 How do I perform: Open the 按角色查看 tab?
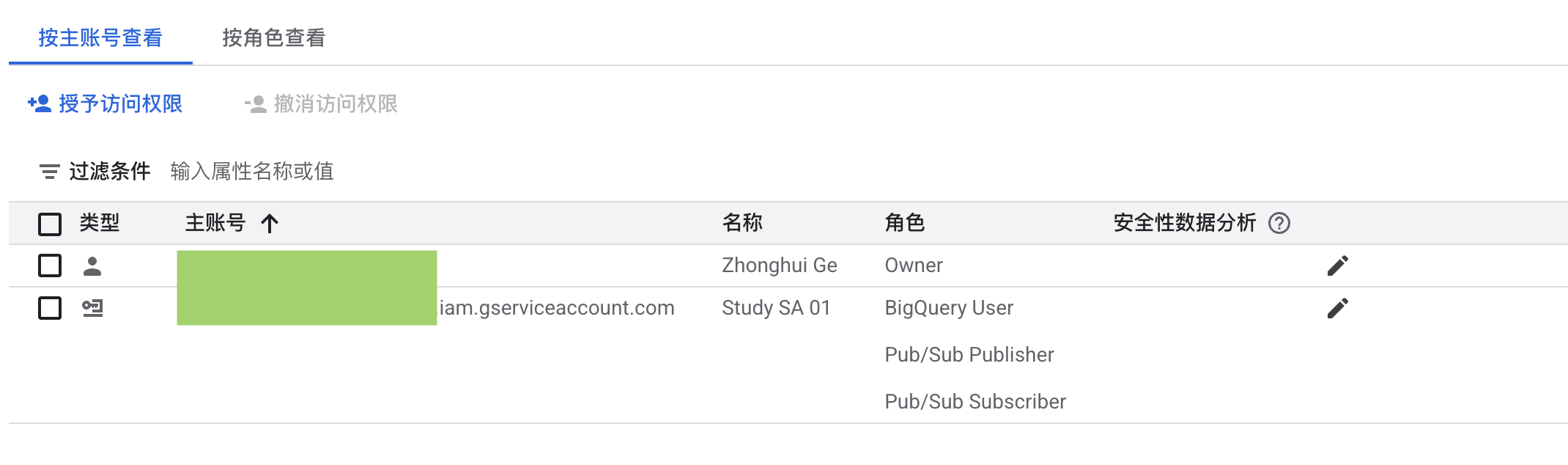[274, 38]
